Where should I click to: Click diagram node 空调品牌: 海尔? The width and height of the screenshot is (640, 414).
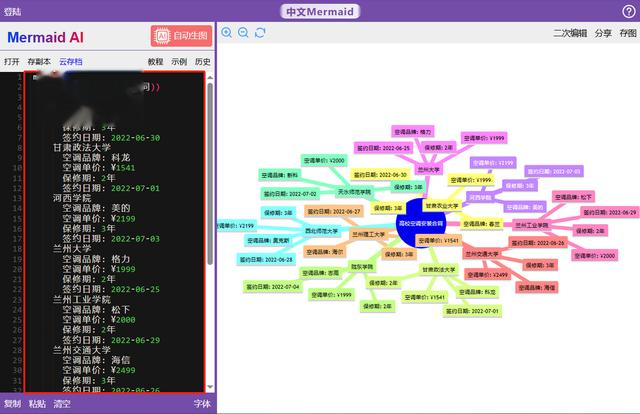click(324, 252)
